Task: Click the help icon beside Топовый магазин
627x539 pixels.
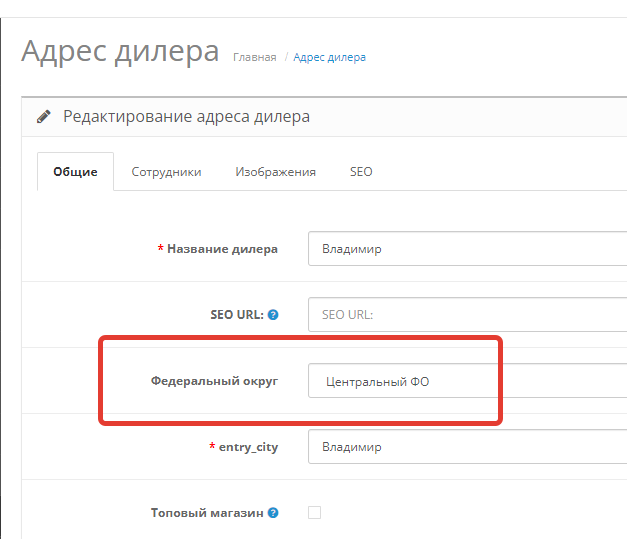Action: coord(273,513)
